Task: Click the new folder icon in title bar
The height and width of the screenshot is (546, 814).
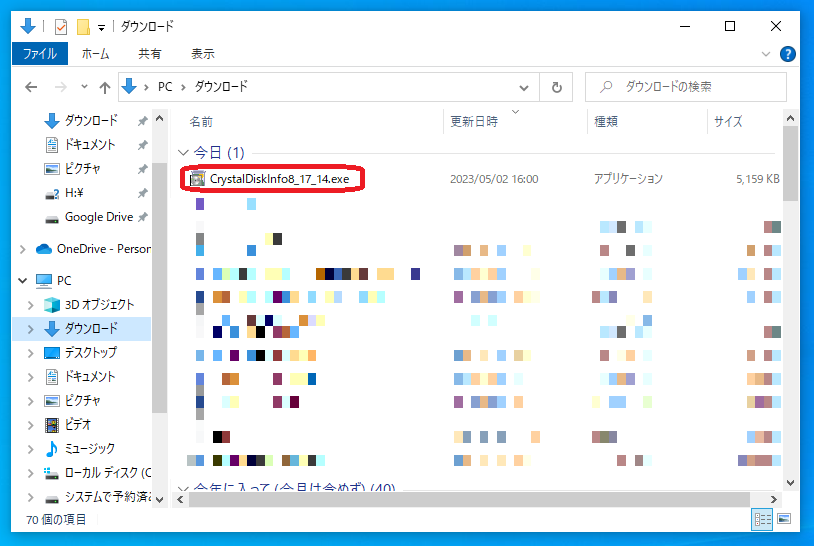Action: point(83,26)
